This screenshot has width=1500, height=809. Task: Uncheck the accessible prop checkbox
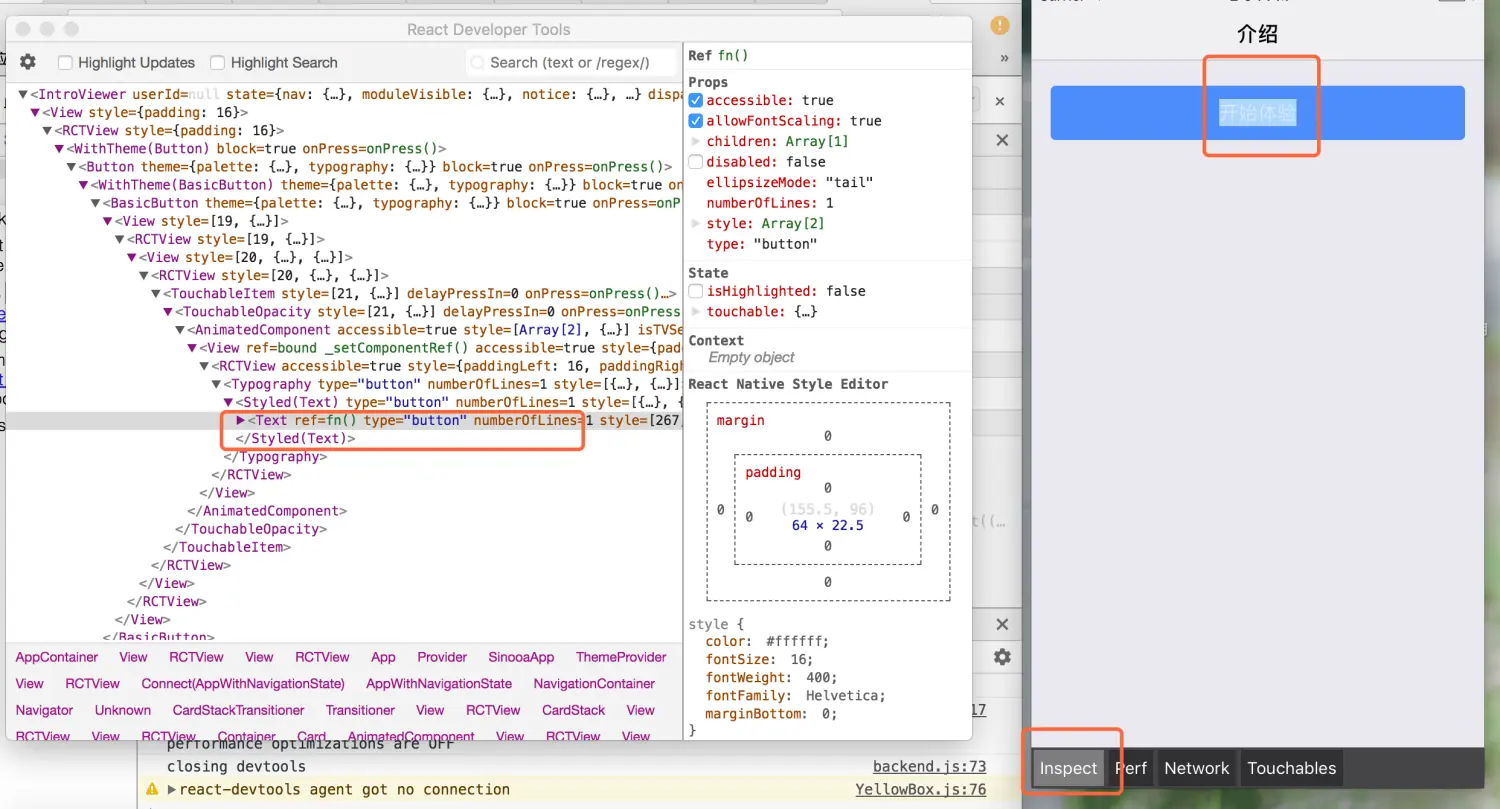[x=696, y=100]
